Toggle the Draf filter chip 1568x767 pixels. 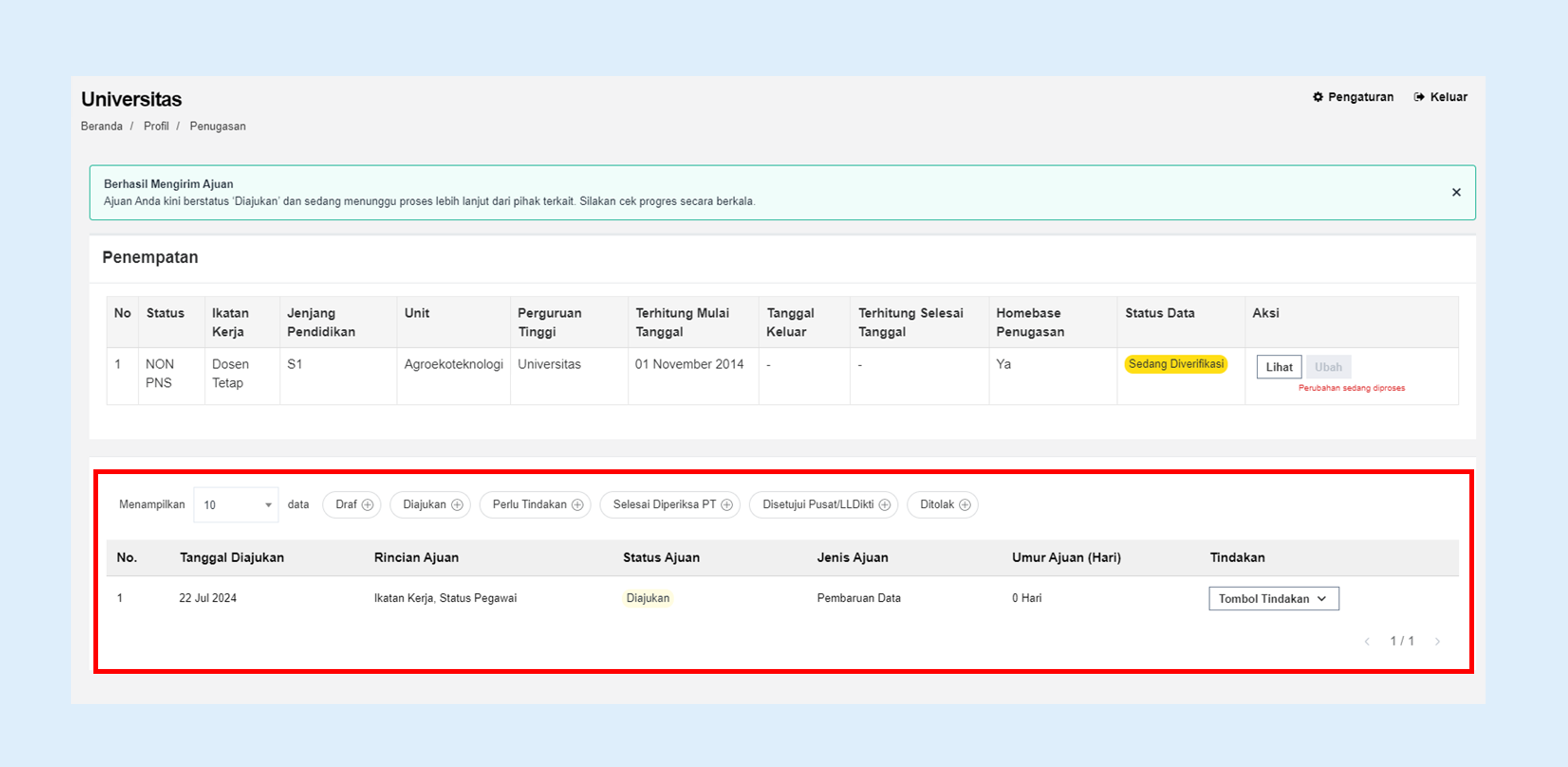coord(351,504)
